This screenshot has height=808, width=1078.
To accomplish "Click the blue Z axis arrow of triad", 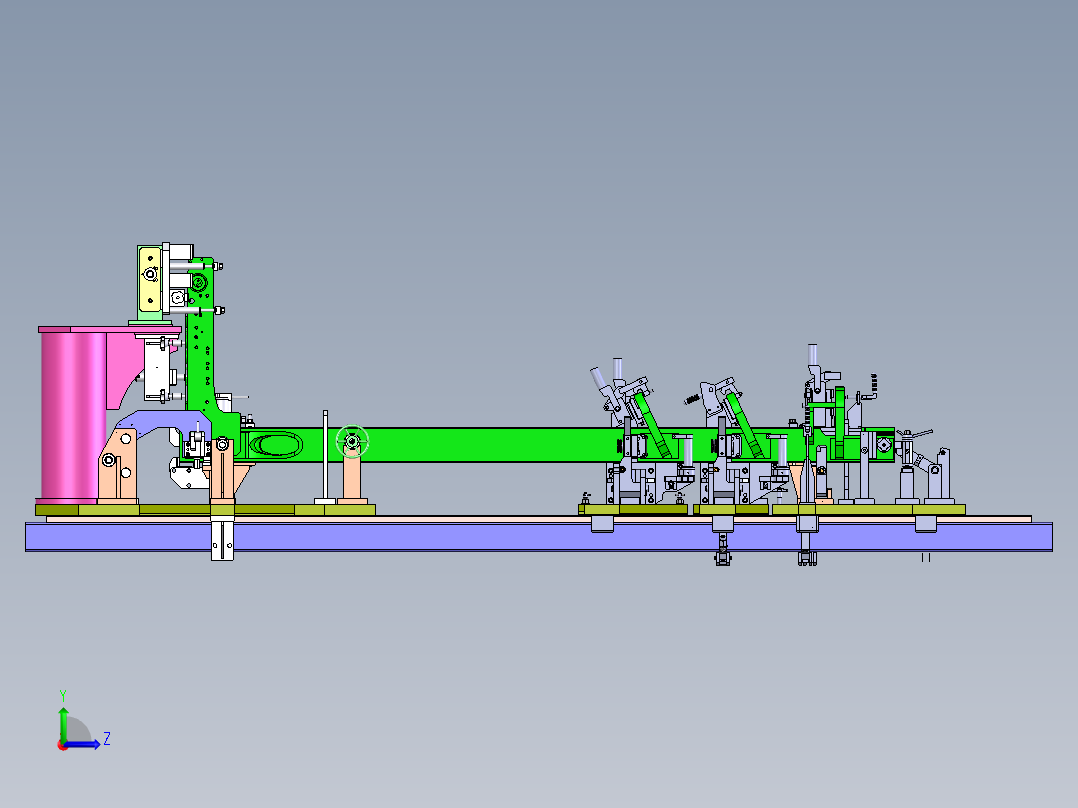I will [x=84, y=744].
